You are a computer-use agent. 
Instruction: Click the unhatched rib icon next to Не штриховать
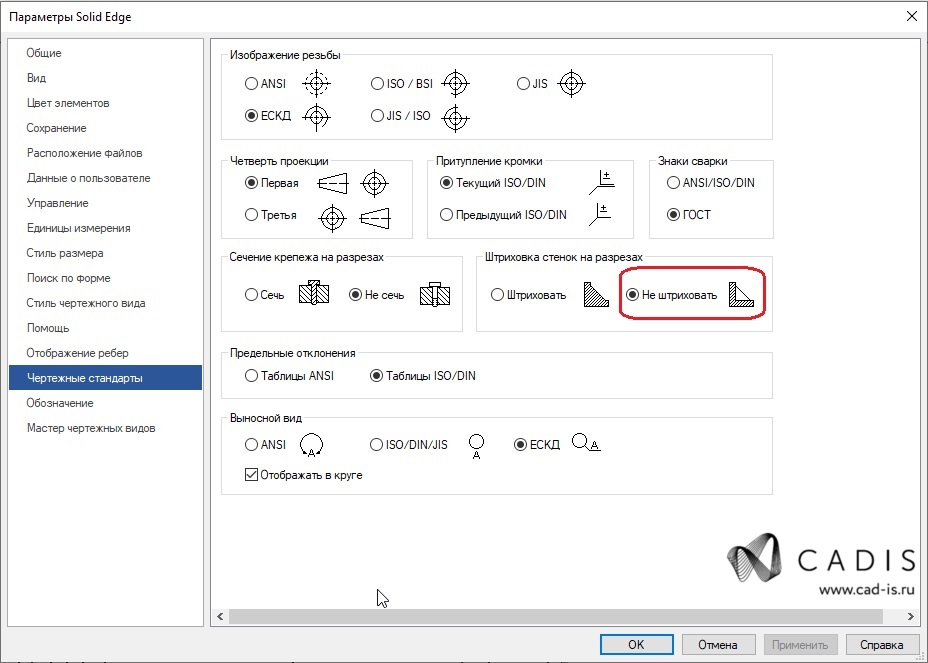pos(741,294)
